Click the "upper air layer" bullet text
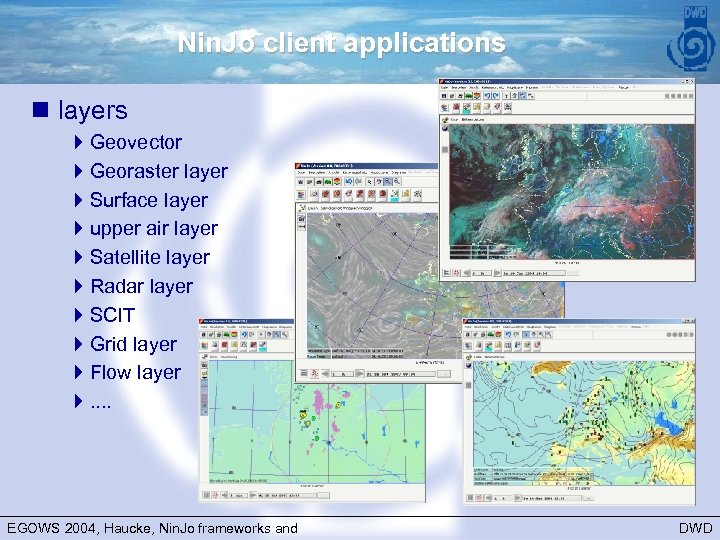This screenshot has height=540, width=720. point(154,229)
